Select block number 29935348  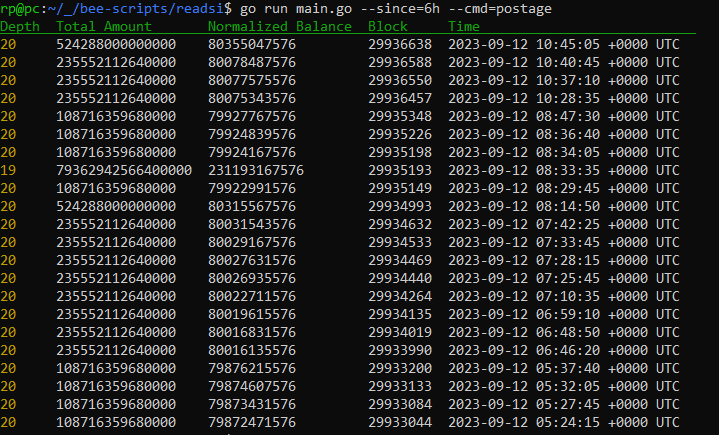click(x=400, y=116)
